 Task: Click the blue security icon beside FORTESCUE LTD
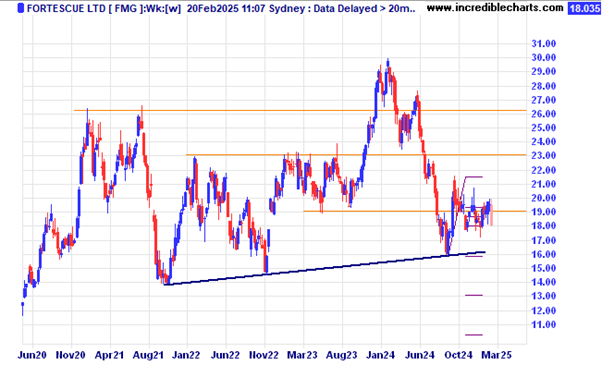21,8
